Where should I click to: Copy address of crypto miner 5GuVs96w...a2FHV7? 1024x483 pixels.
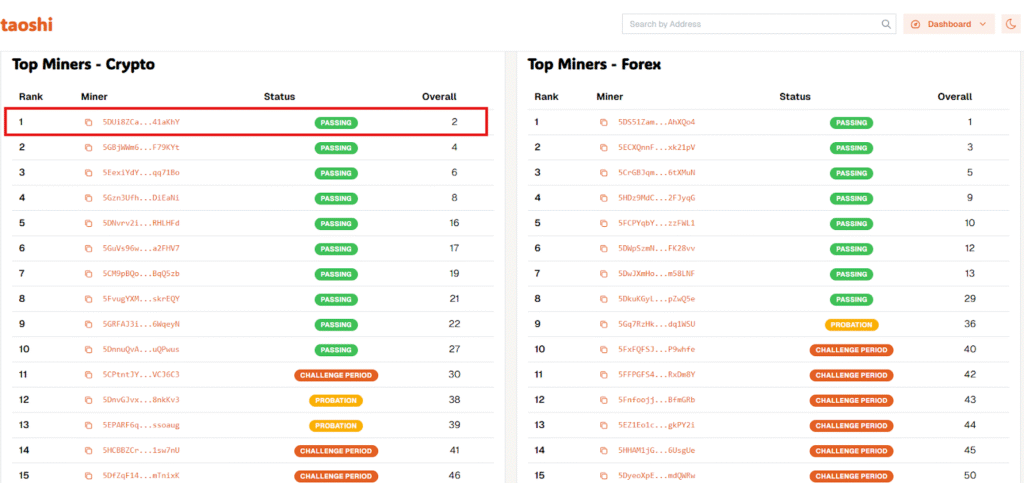88,248
